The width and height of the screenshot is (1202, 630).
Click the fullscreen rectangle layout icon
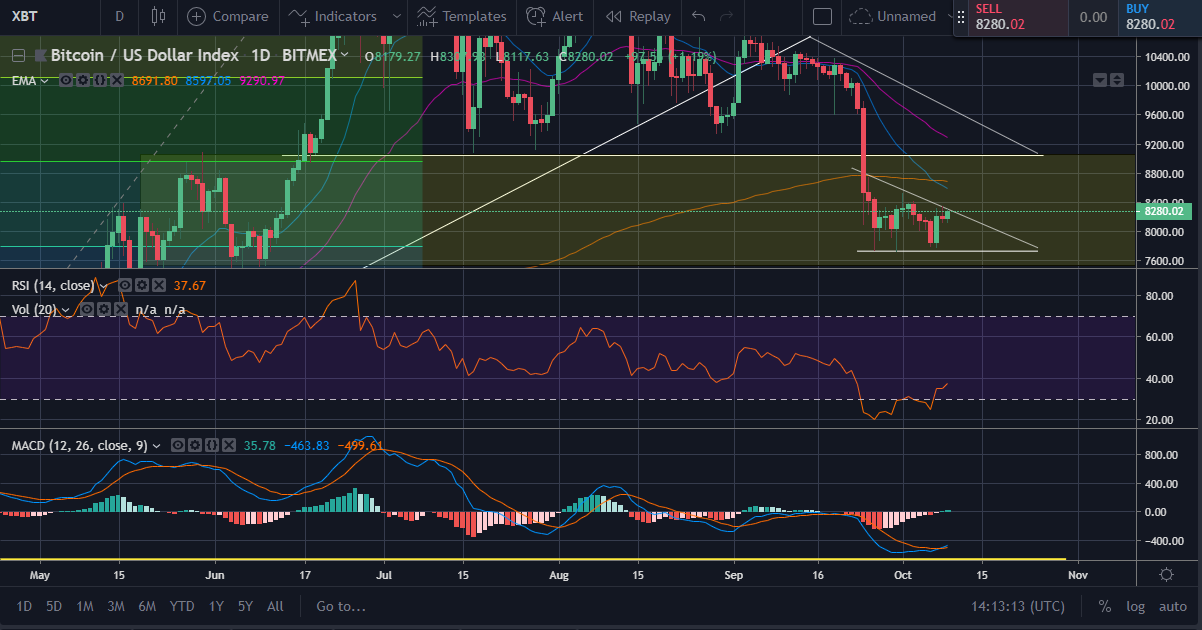pos(822,16)
